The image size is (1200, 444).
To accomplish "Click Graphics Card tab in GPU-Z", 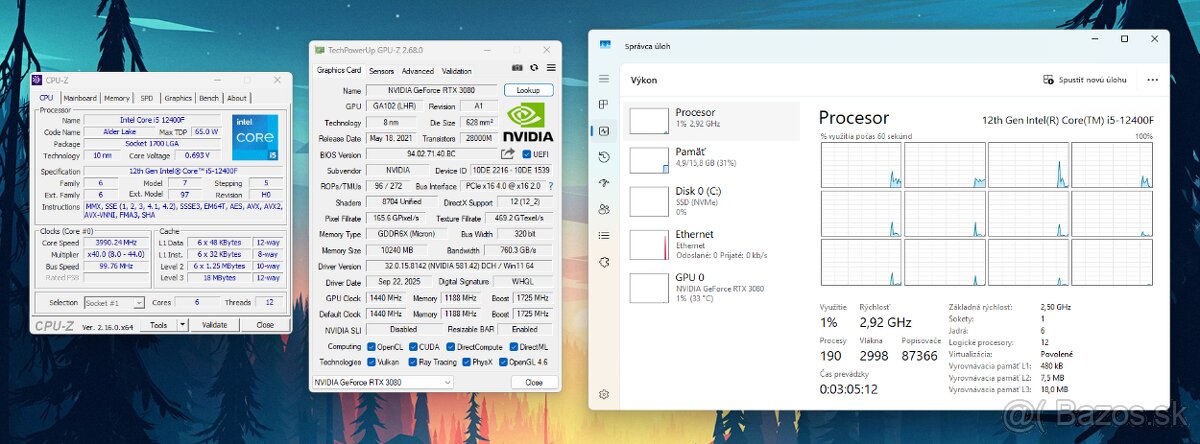I will (339, 71).
